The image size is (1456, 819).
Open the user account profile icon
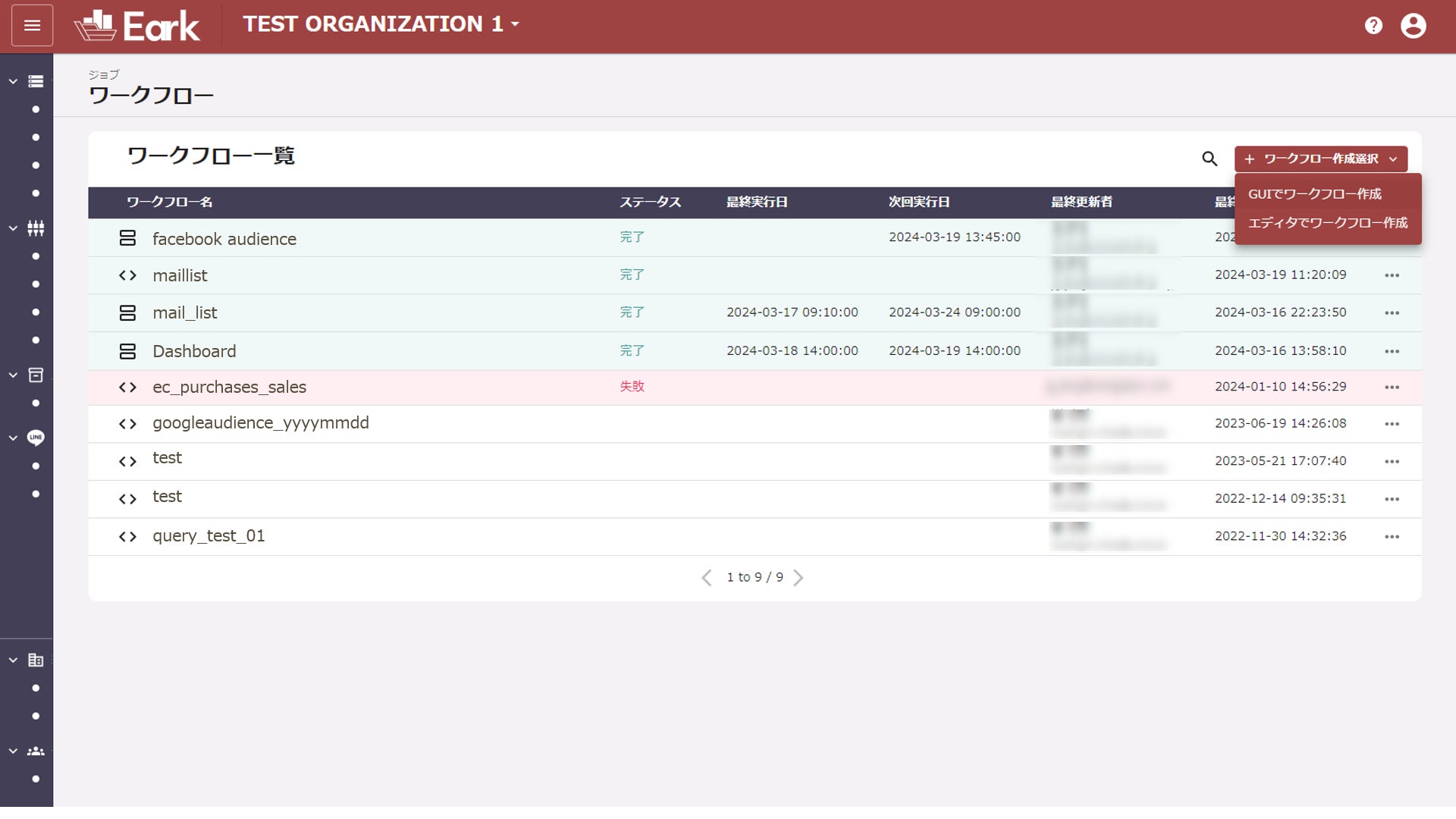click(1413, 26)
